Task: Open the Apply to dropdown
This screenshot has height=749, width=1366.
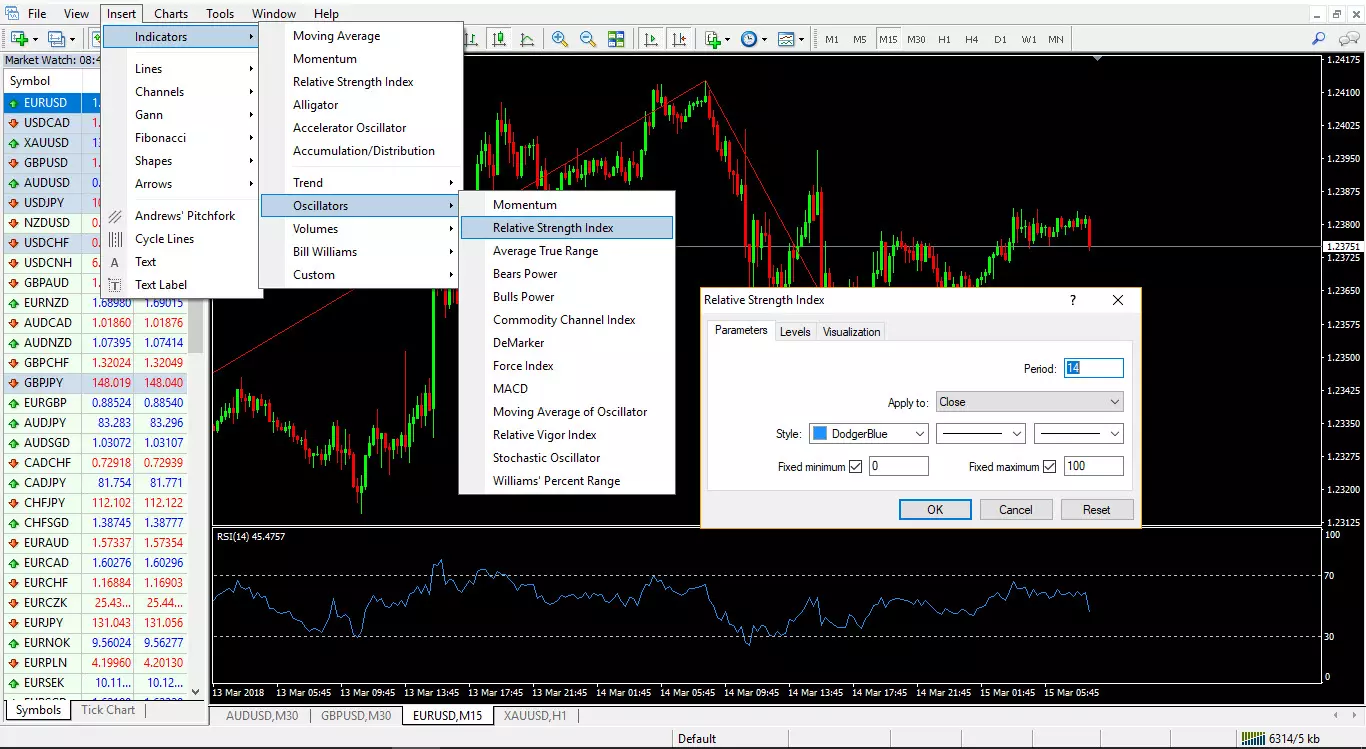Action: tap(1029, 402)
